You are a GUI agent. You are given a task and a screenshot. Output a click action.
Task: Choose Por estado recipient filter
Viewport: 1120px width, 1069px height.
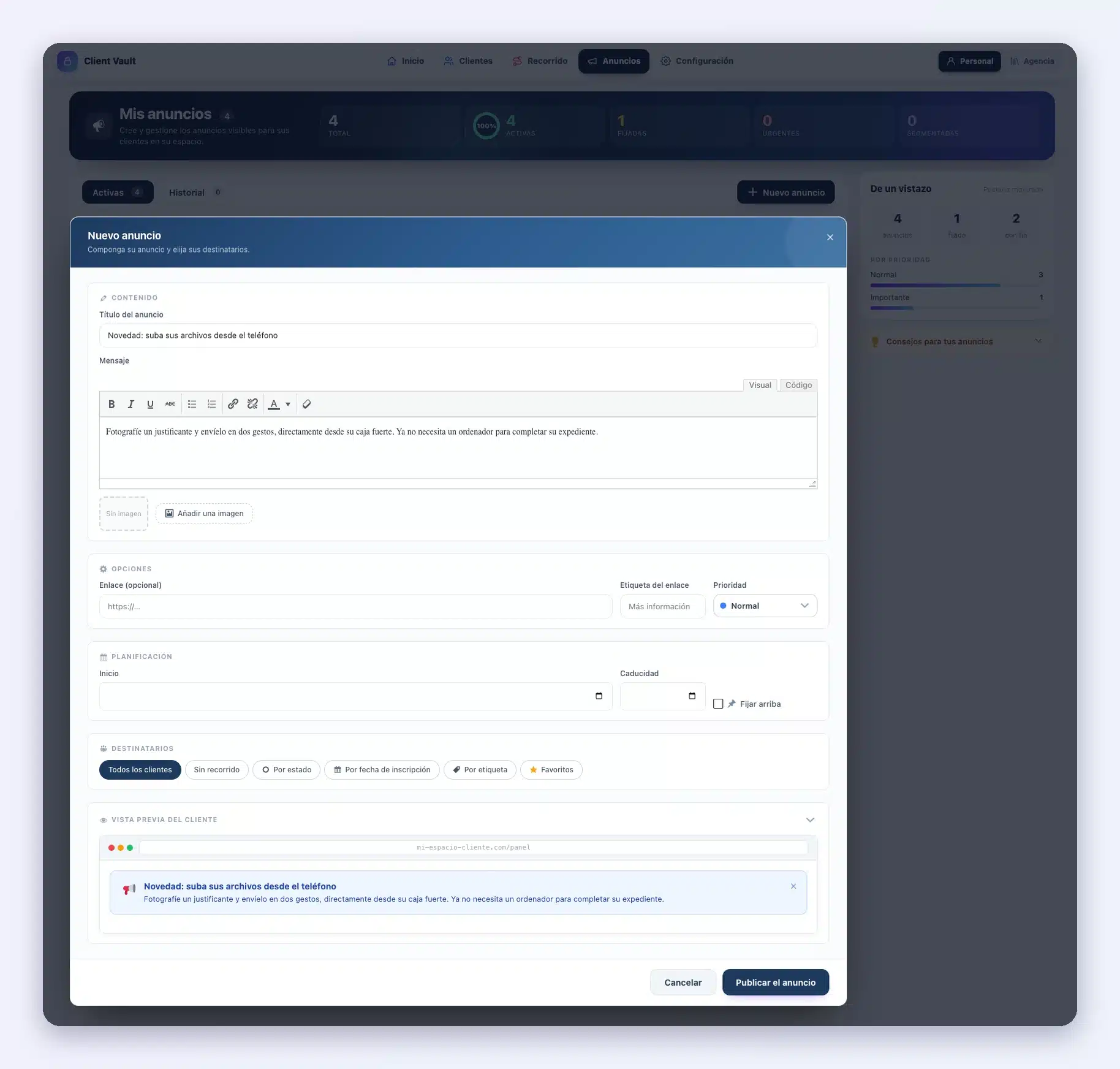tap(286, 770)
